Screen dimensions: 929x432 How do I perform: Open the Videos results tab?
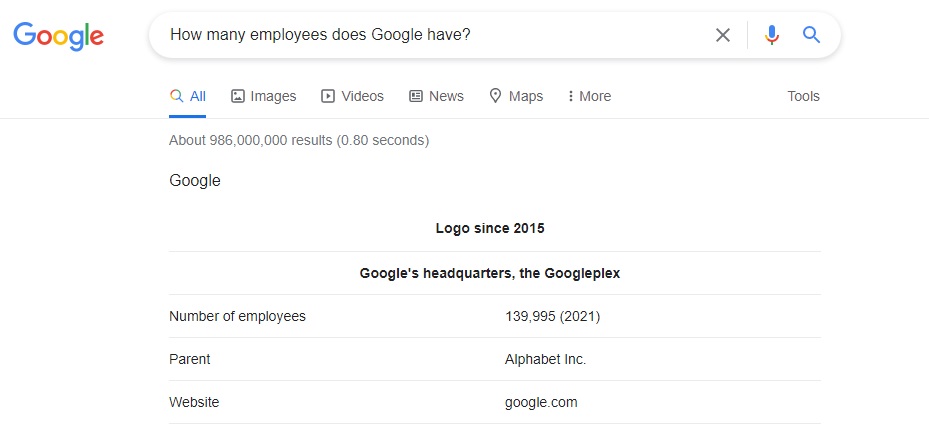[362, 96]
